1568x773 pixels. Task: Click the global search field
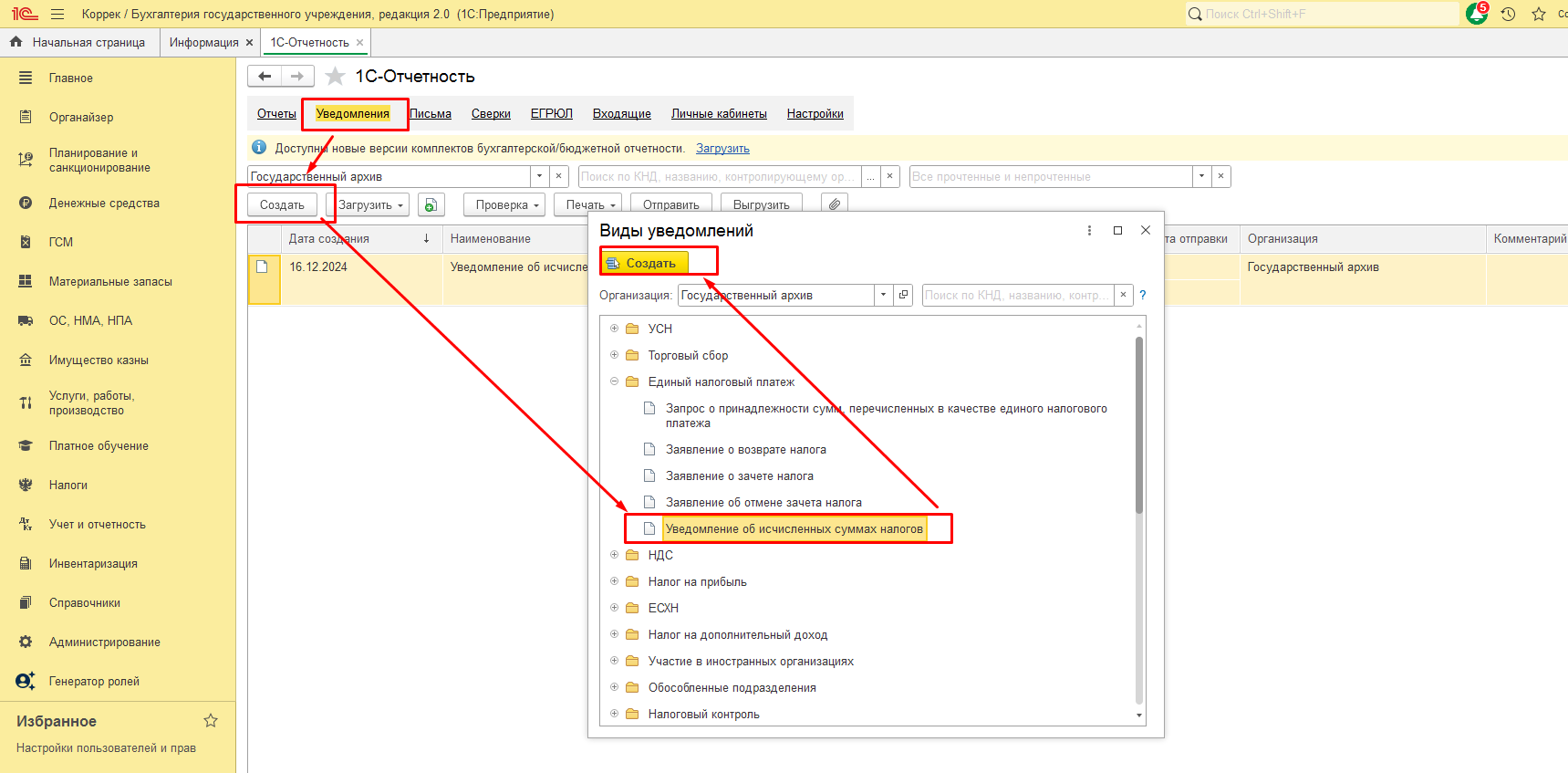[1323, 14]
